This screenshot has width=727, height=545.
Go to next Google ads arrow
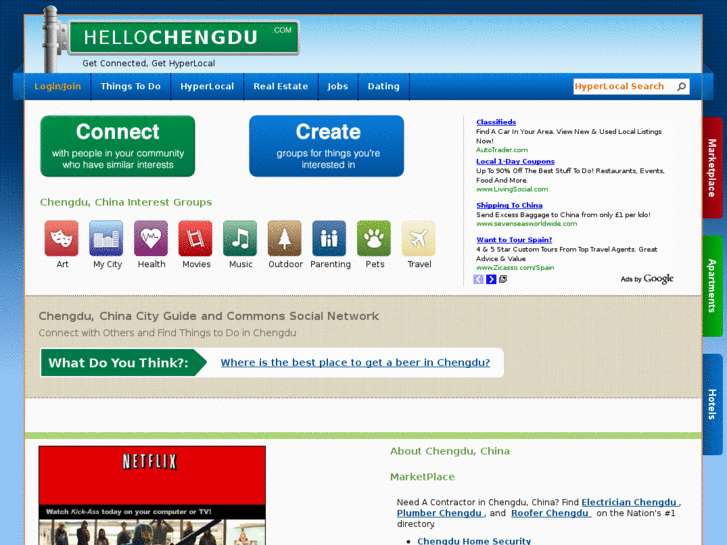(491, 279)
